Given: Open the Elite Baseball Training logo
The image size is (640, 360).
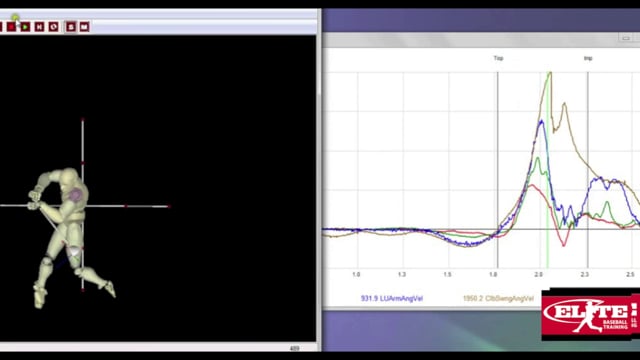Looking at the screenshot, I should [x=591, y=314].
